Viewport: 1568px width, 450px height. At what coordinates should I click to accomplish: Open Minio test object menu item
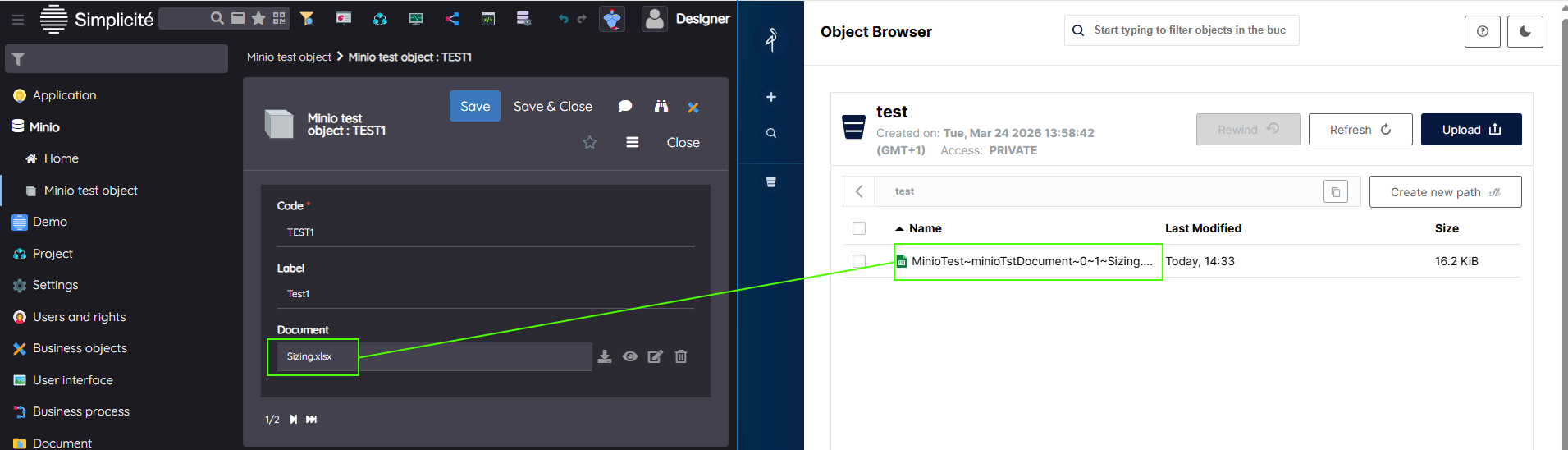[90, 191]
